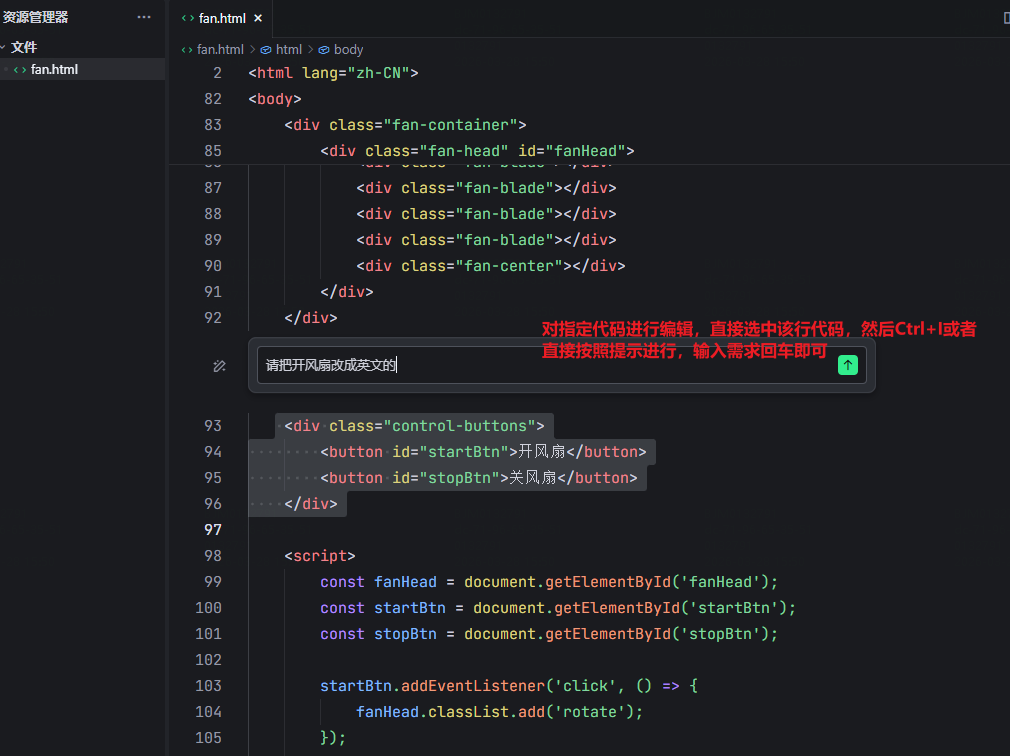Click the stopBtn button code on line 95
The height and width of the screenshot is (756, 1010).
coord(479,478)
